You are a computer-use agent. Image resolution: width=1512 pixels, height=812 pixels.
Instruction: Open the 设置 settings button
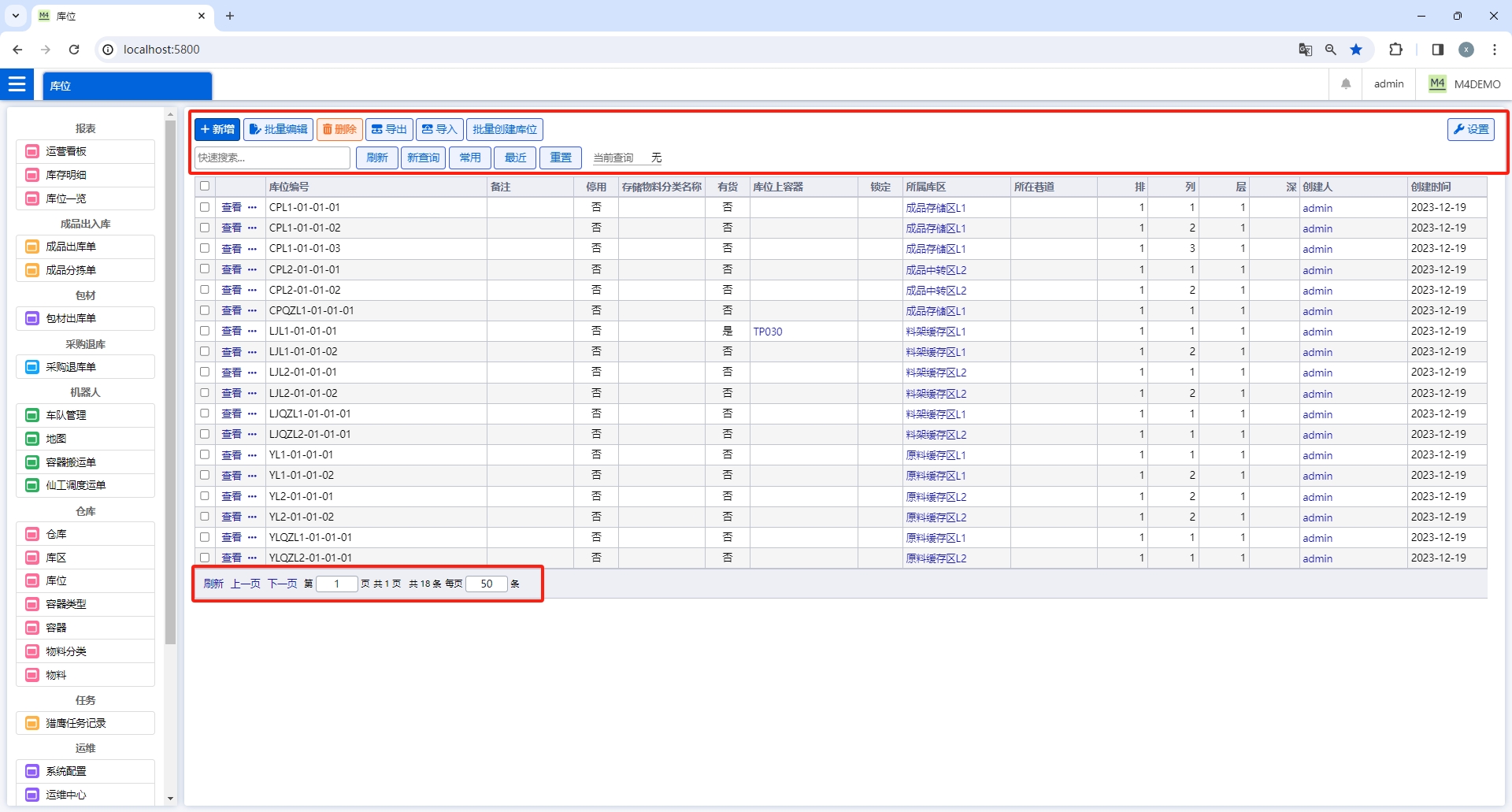pos(1470,129)
